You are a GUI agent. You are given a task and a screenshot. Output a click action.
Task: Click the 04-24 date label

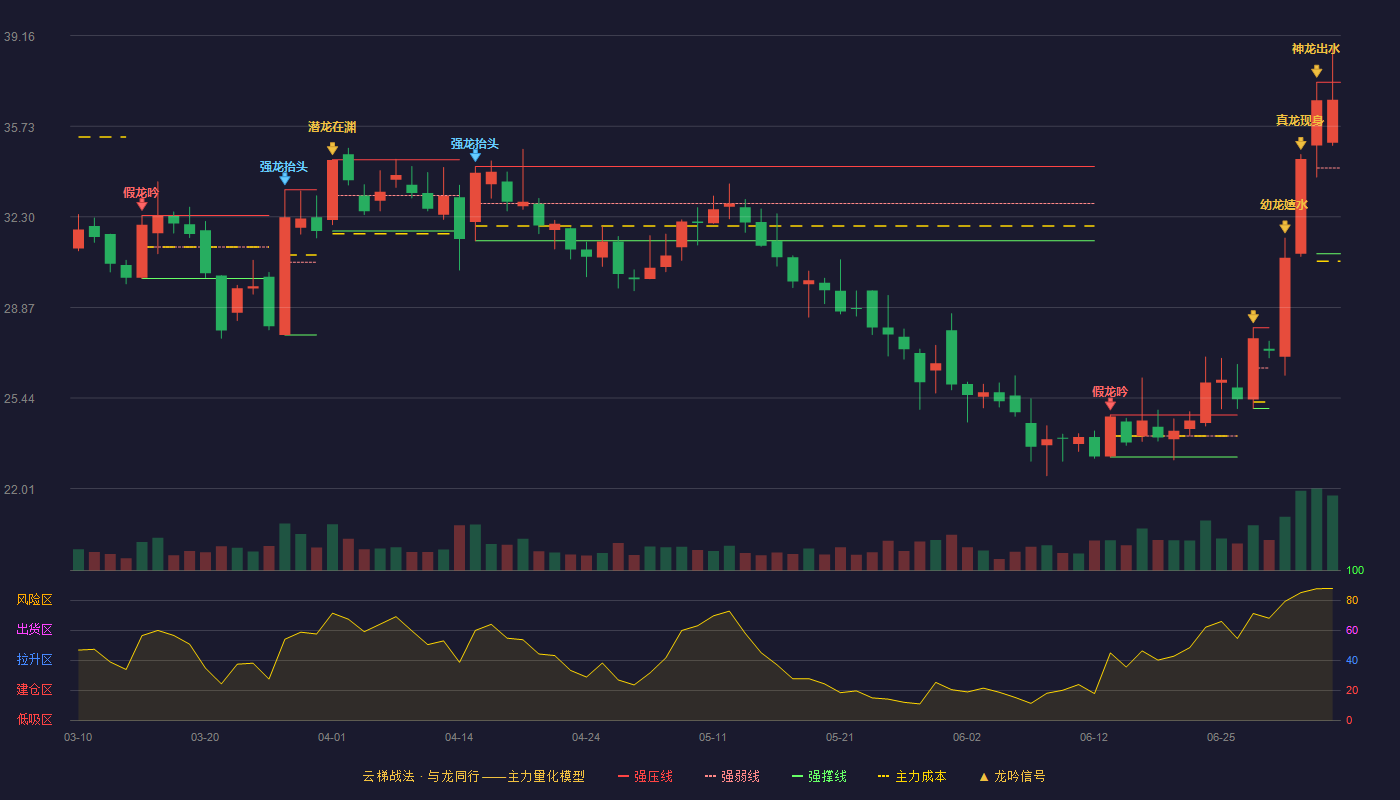tap(586, 737)
